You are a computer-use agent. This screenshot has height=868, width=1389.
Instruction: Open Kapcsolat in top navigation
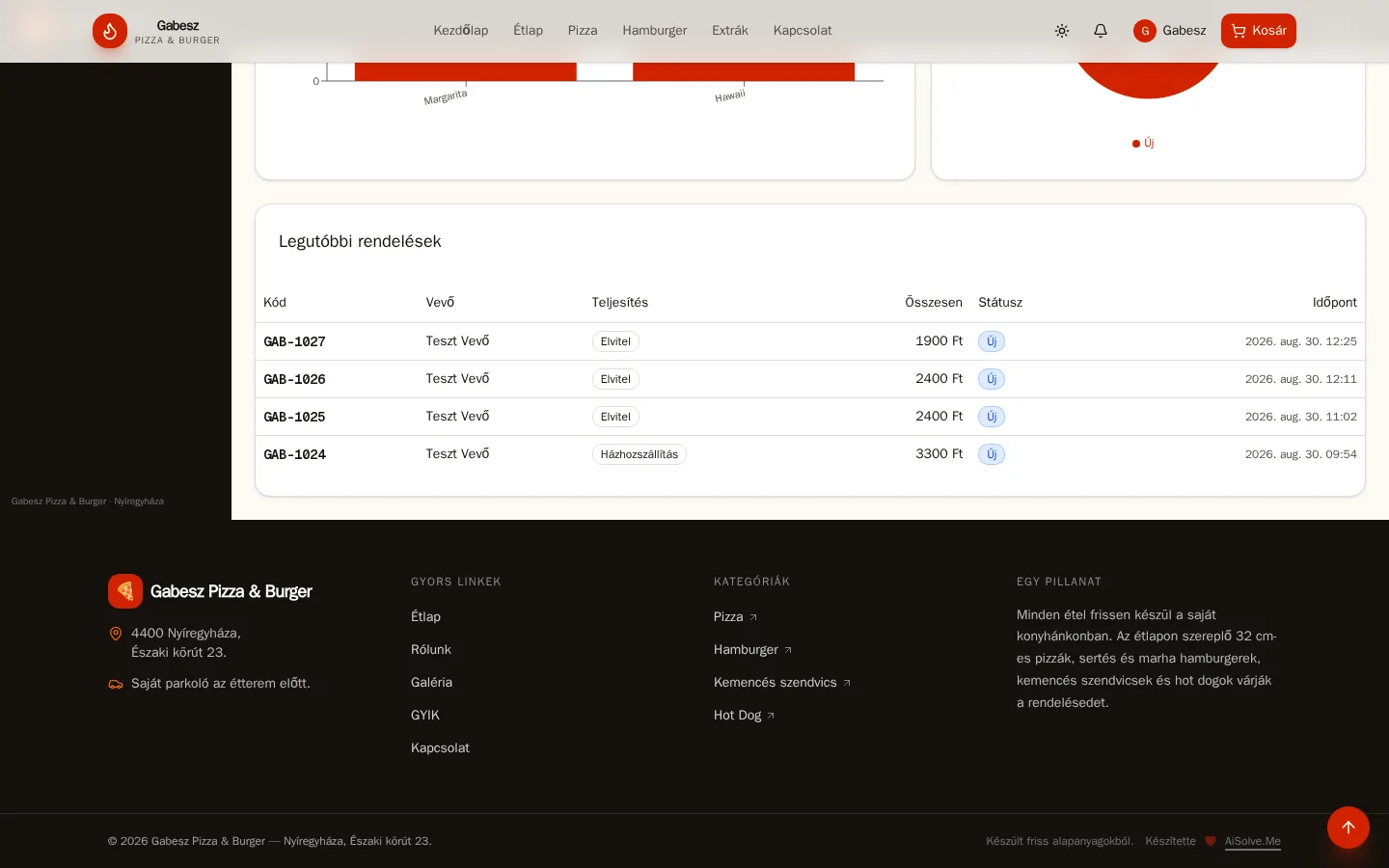click(803, 31)
